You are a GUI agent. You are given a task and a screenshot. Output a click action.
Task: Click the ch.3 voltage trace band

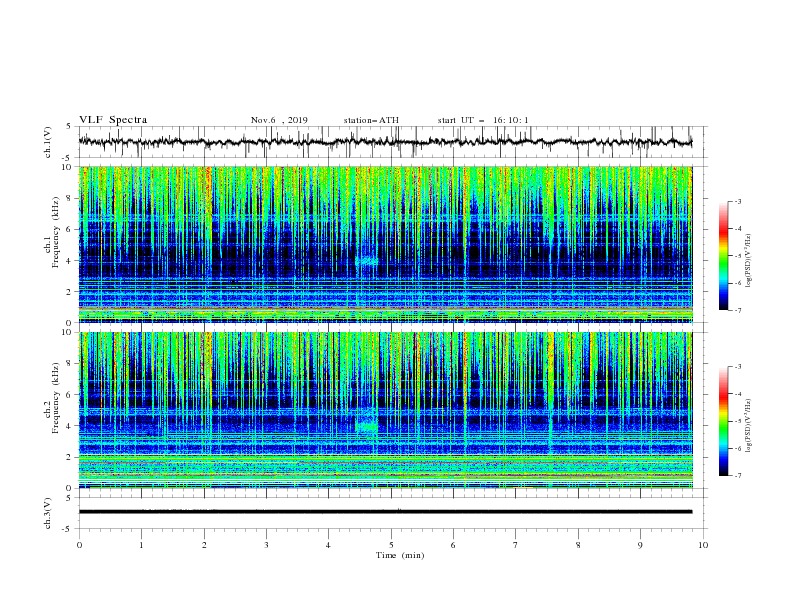click(385, 512)
